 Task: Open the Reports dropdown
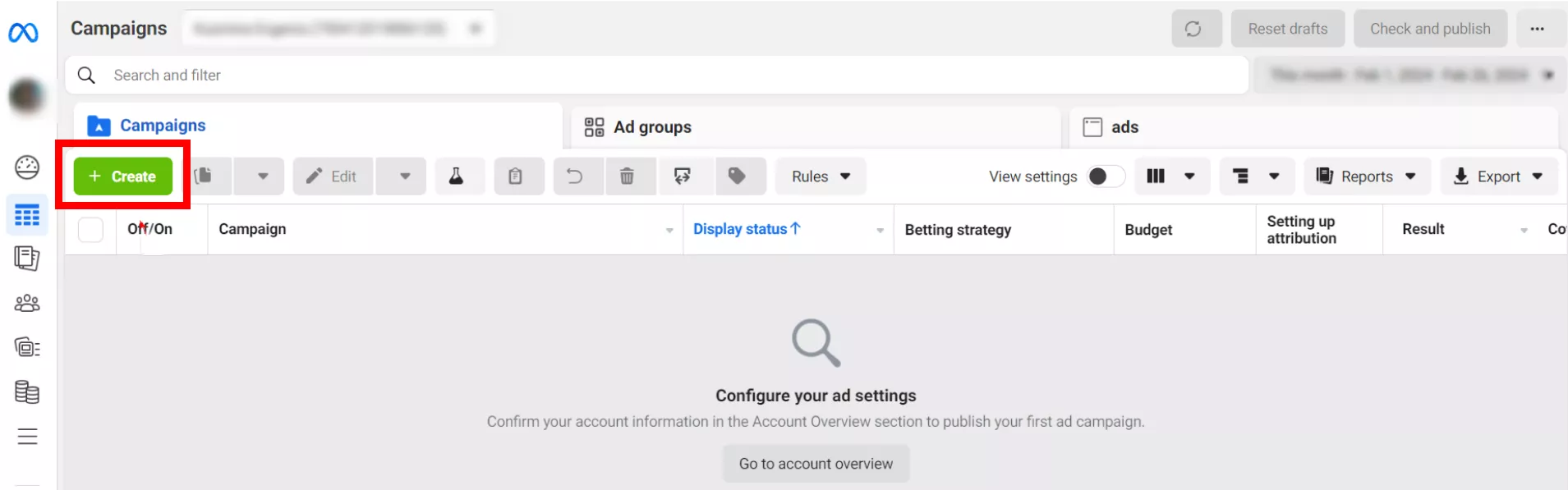1367,176
